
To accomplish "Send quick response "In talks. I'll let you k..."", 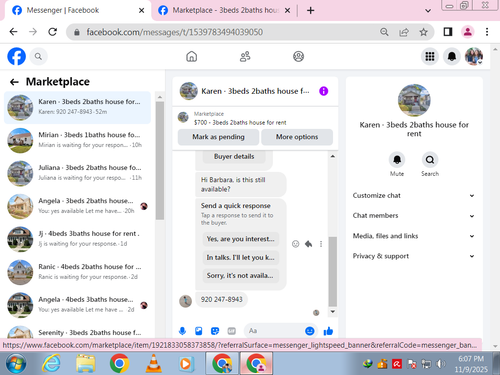I will coord(240,257).
